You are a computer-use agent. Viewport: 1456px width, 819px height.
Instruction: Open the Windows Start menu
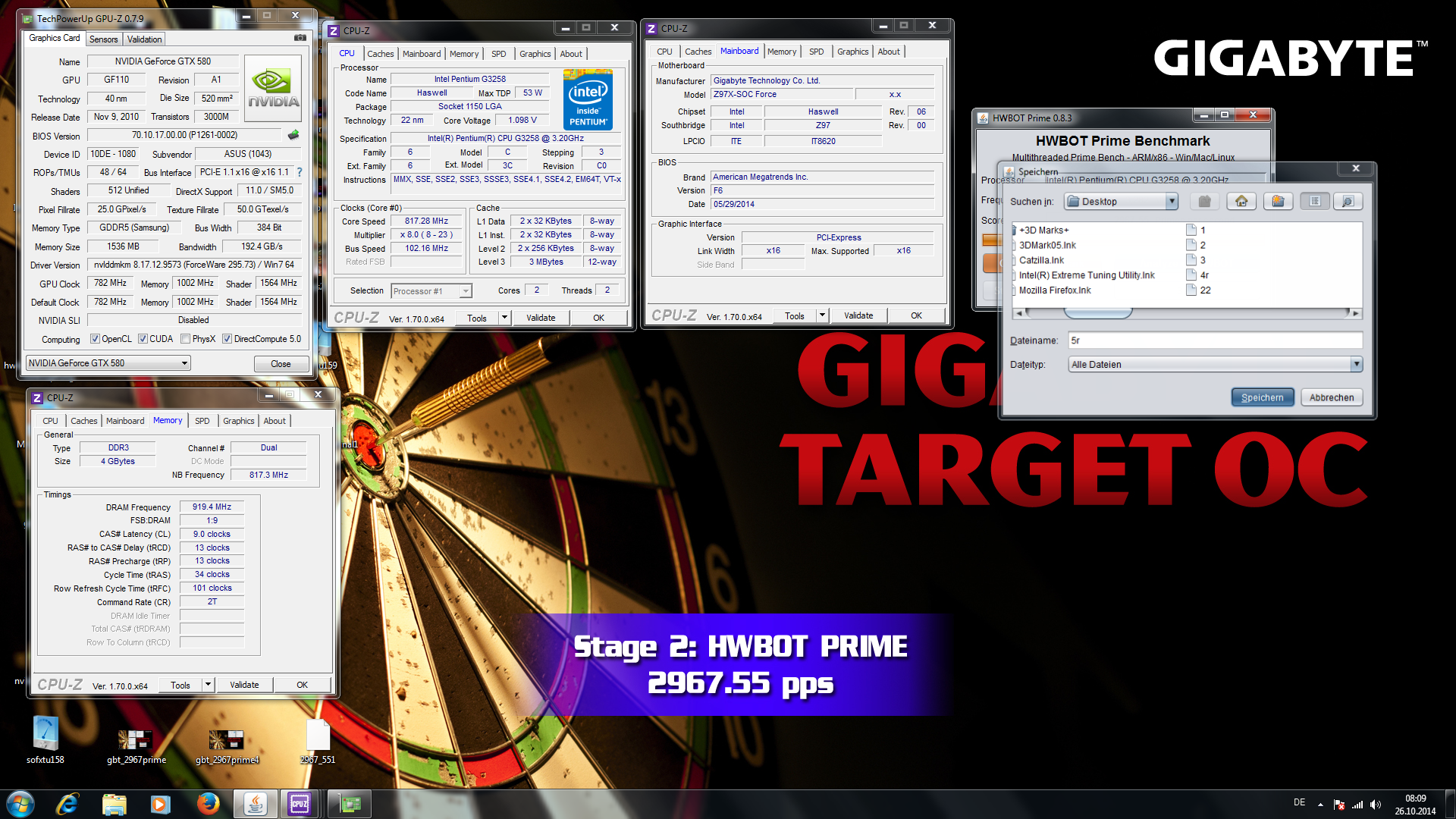tap(20, 804)
